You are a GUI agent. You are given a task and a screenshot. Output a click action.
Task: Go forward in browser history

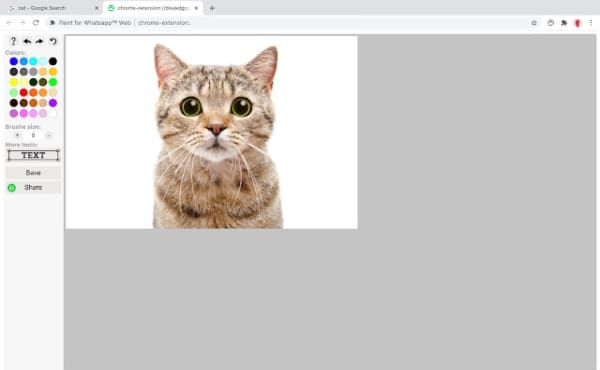point(22,23)
